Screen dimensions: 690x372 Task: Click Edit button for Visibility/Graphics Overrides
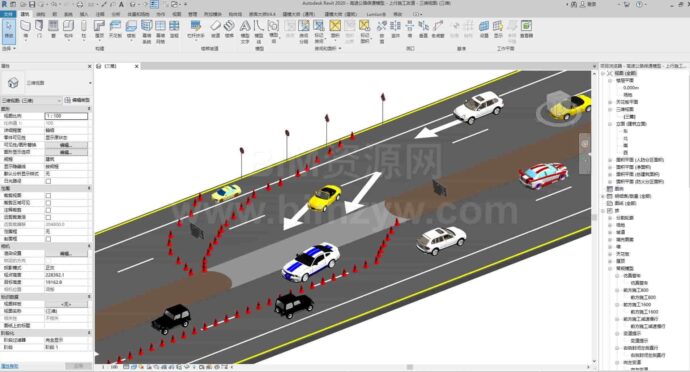pyautogui.click(x=66, y=145)
